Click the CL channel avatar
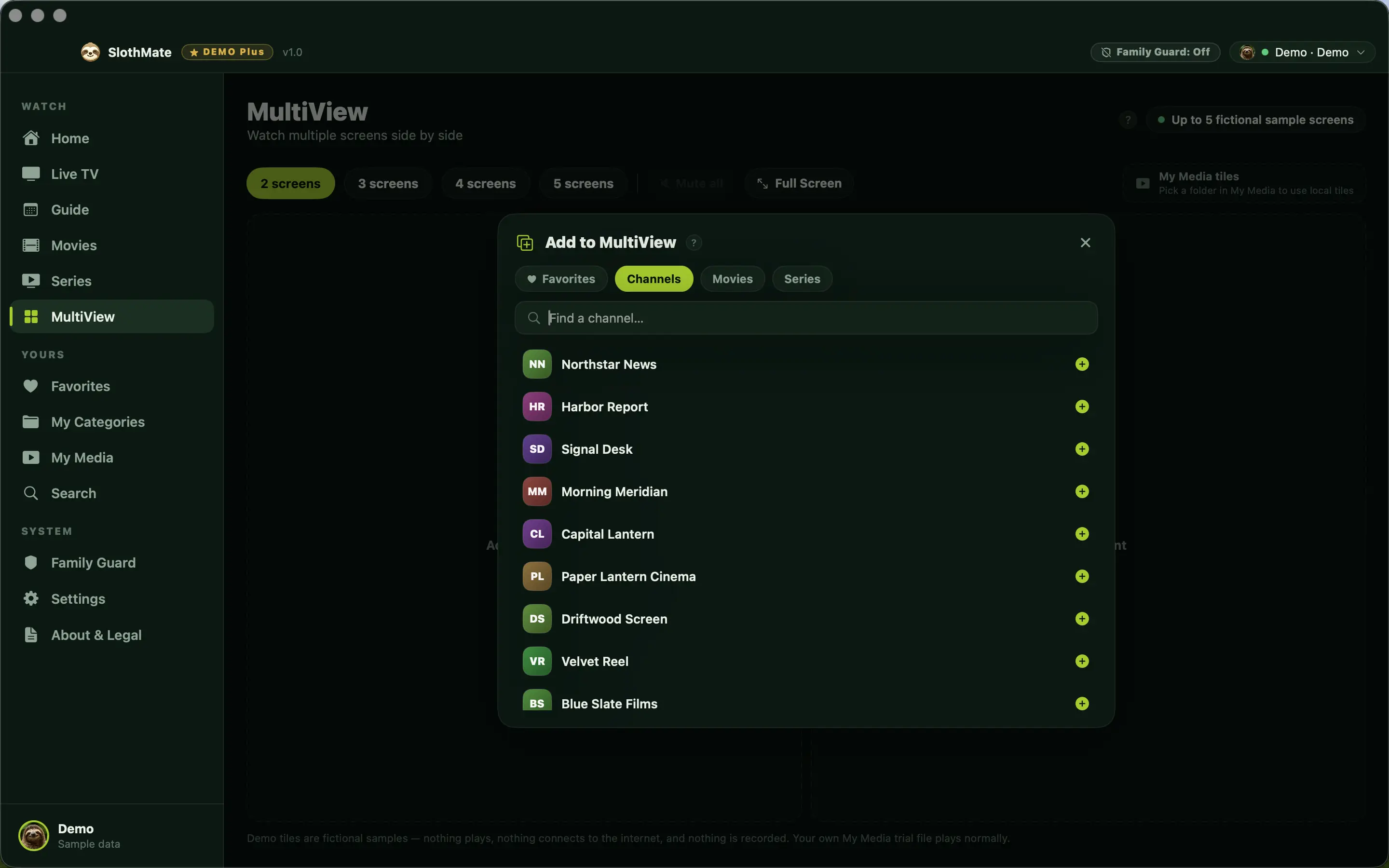 click(x=537, y=534)
